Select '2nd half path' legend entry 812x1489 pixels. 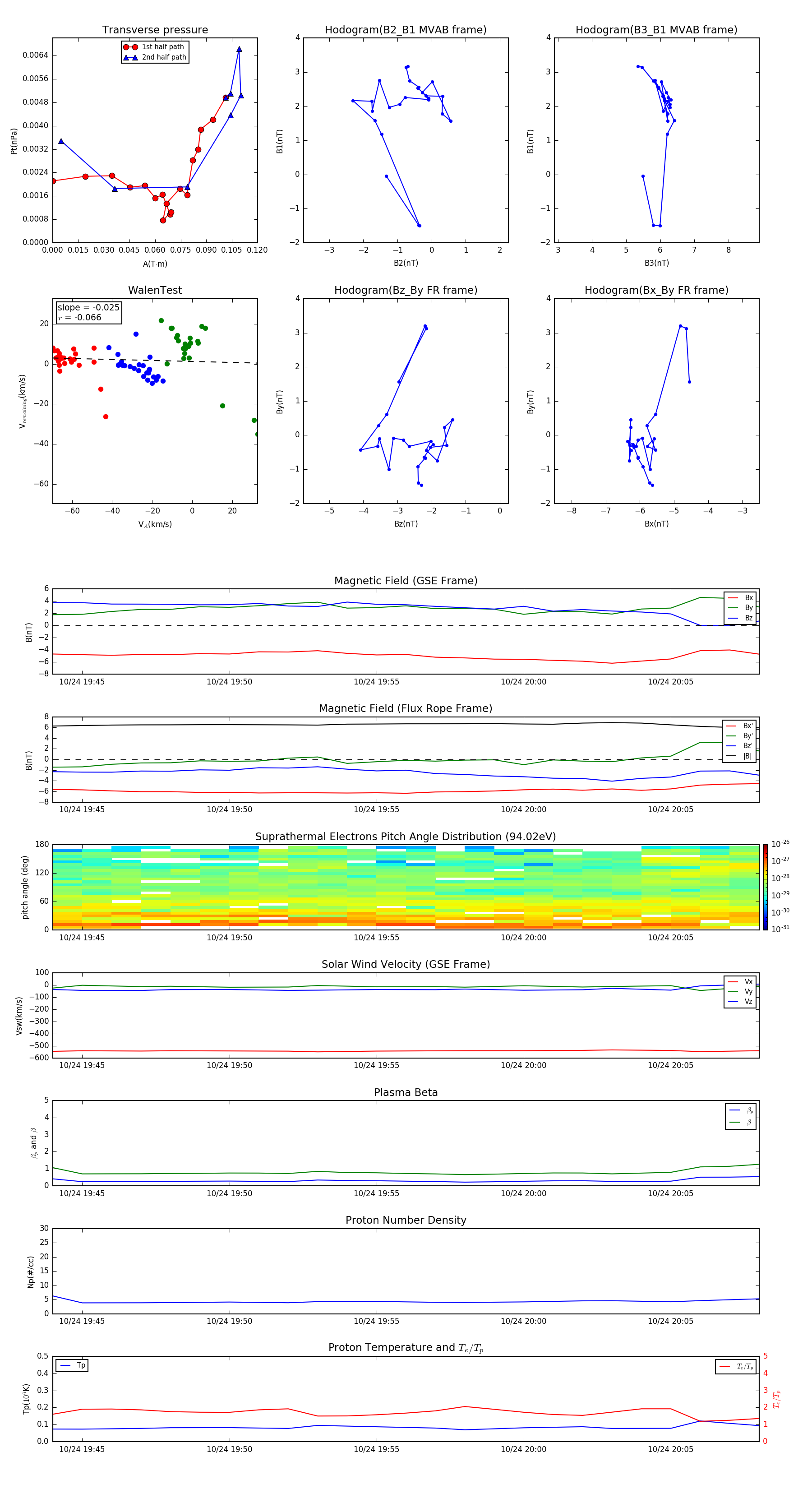(154, 57)
